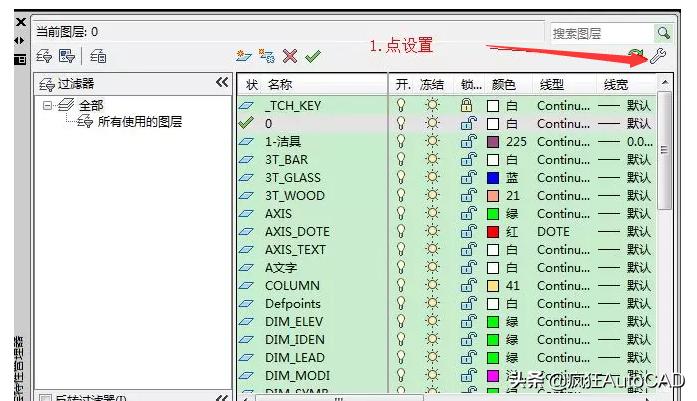Toggle the palette auto-hide arrows
This screenshot has height=401, width=697.
[19, 40]
